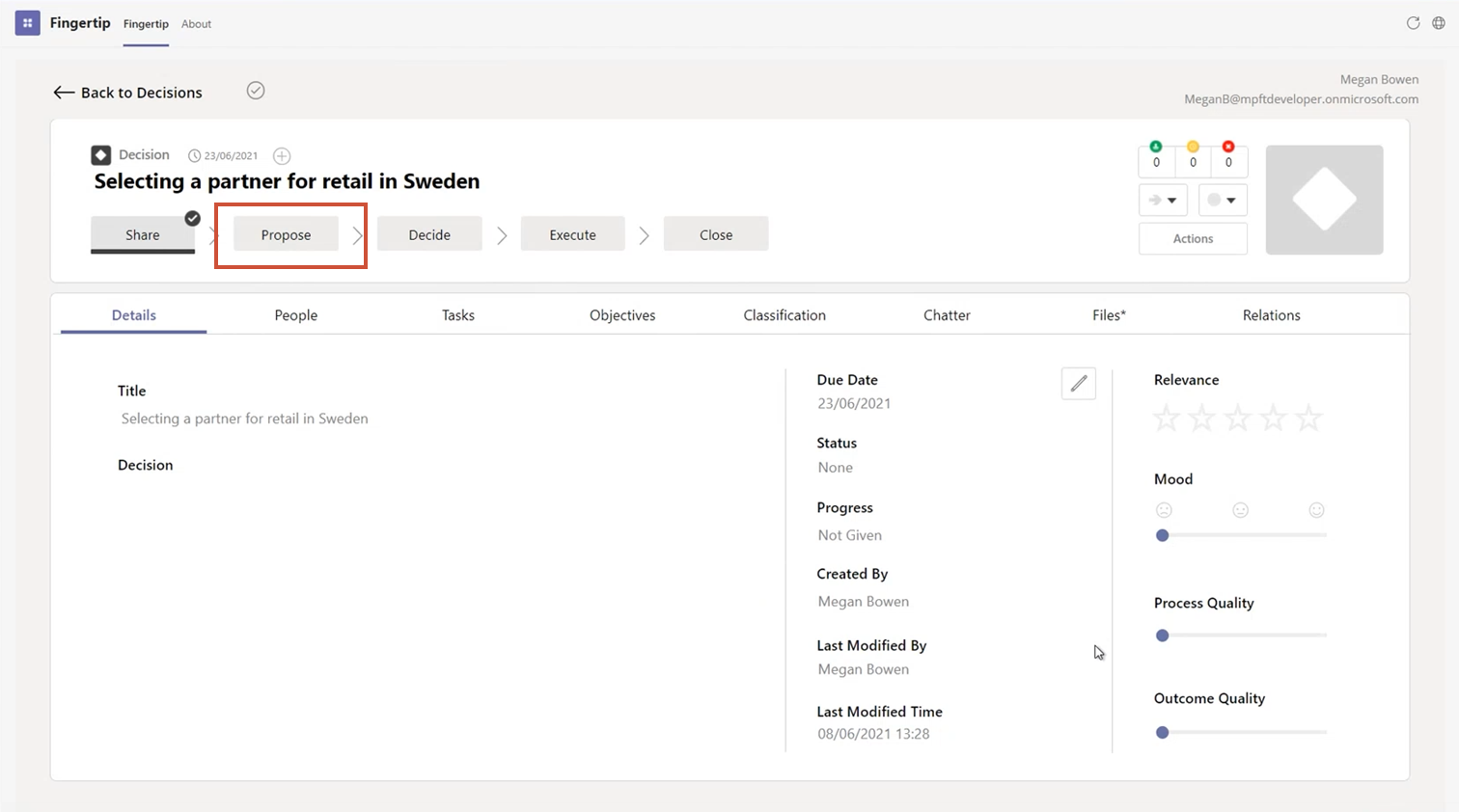The height and width of the screenshot is (812, 1459).
Task: Click the circled checkmark beside Back to Decisions
Action: click(256, 91)
